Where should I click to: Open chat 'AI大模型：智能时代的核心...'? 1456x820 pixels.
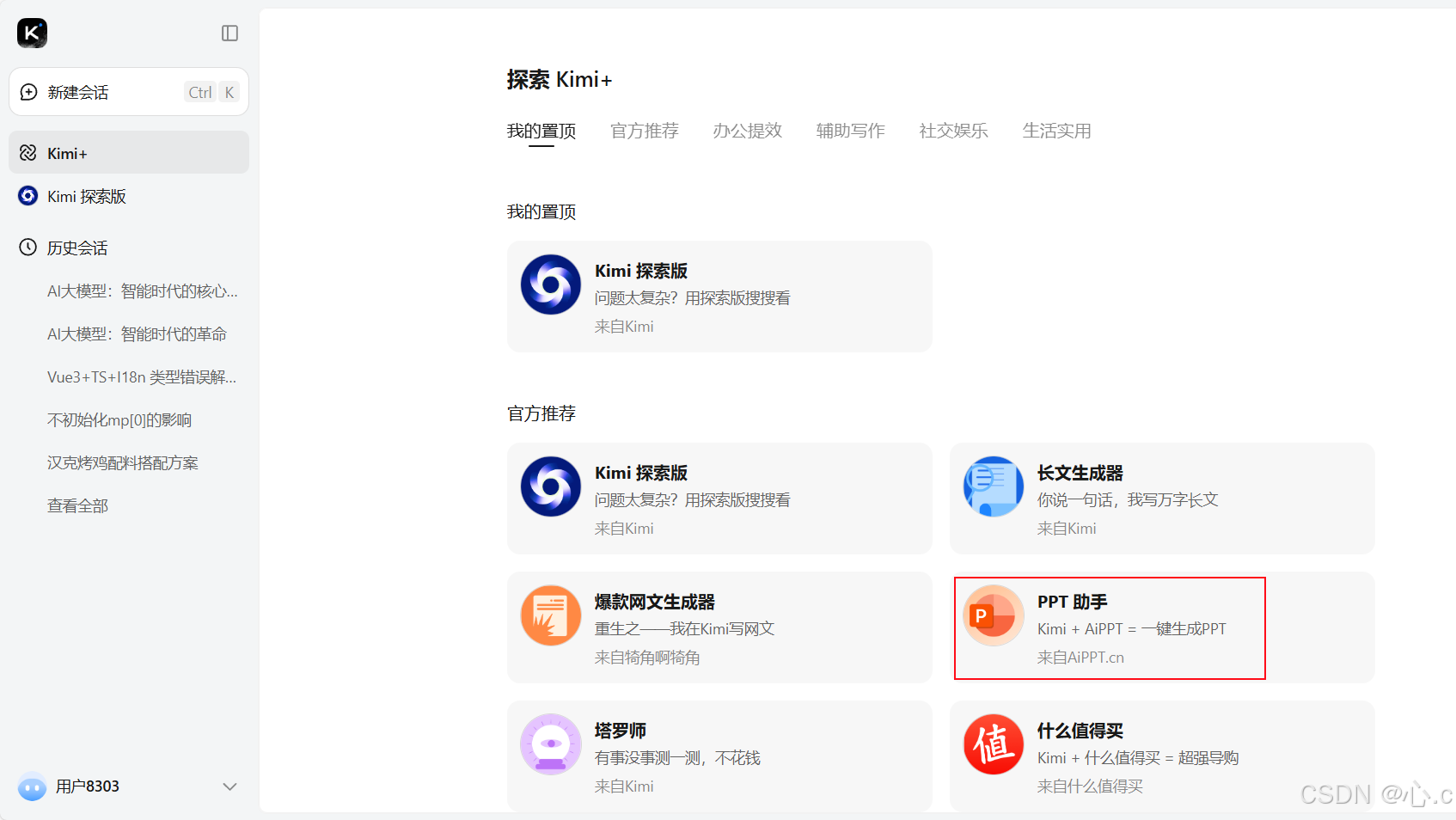tap(143, 291)
